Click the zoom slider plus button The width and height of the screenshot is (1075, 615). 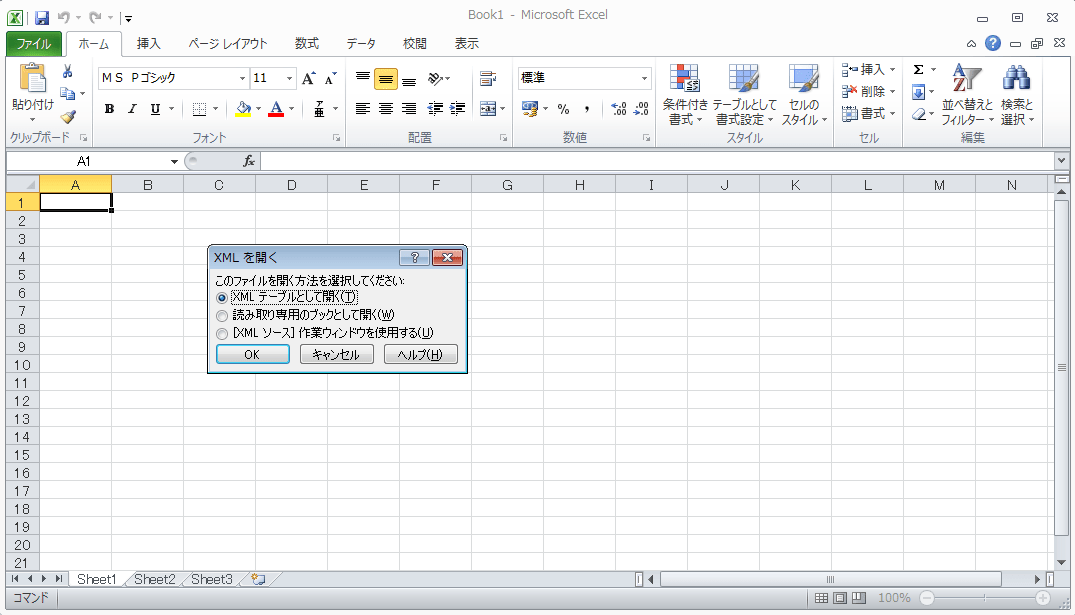tap(1043, 598)
